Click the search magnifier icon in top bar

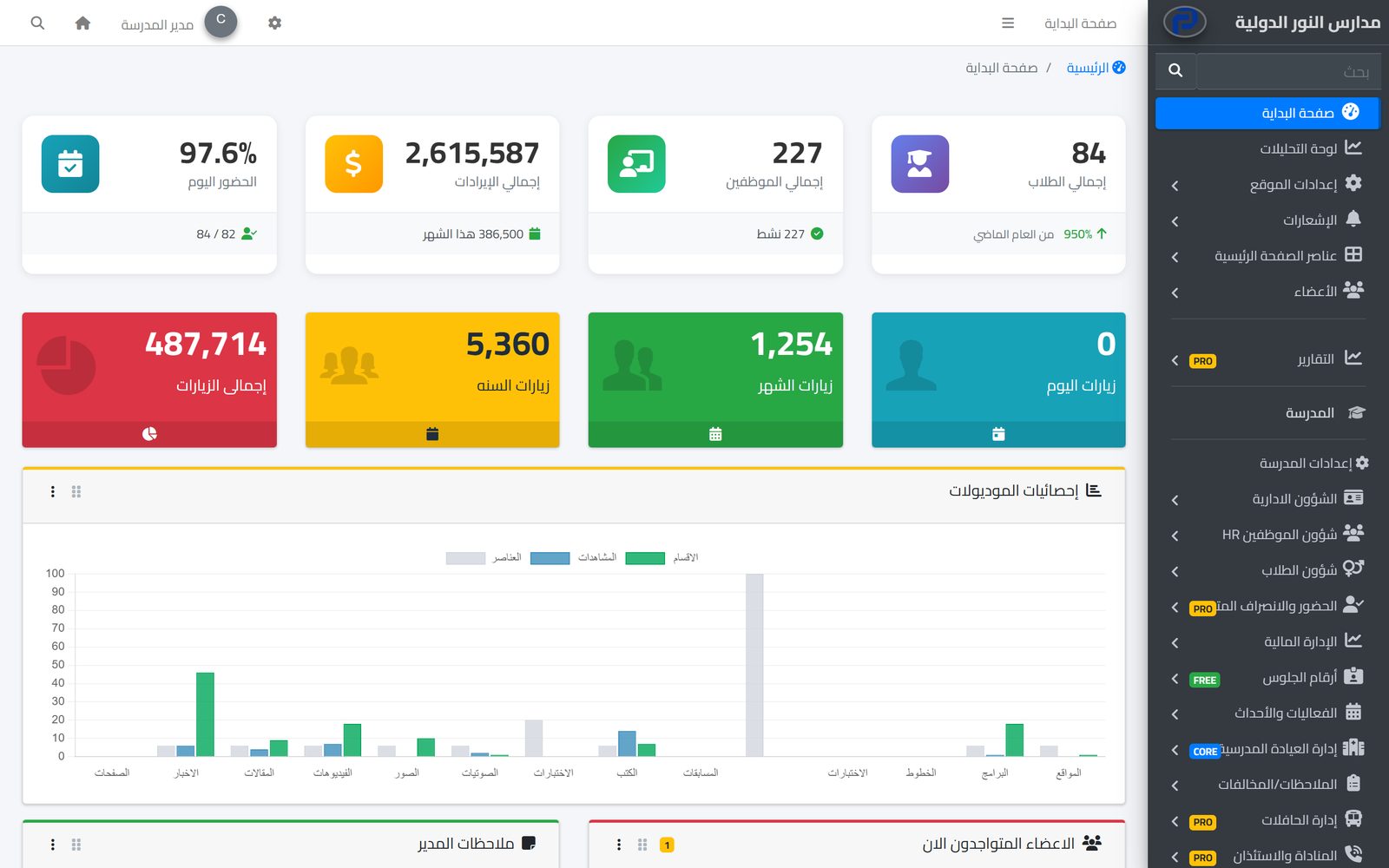pos(37,23)
